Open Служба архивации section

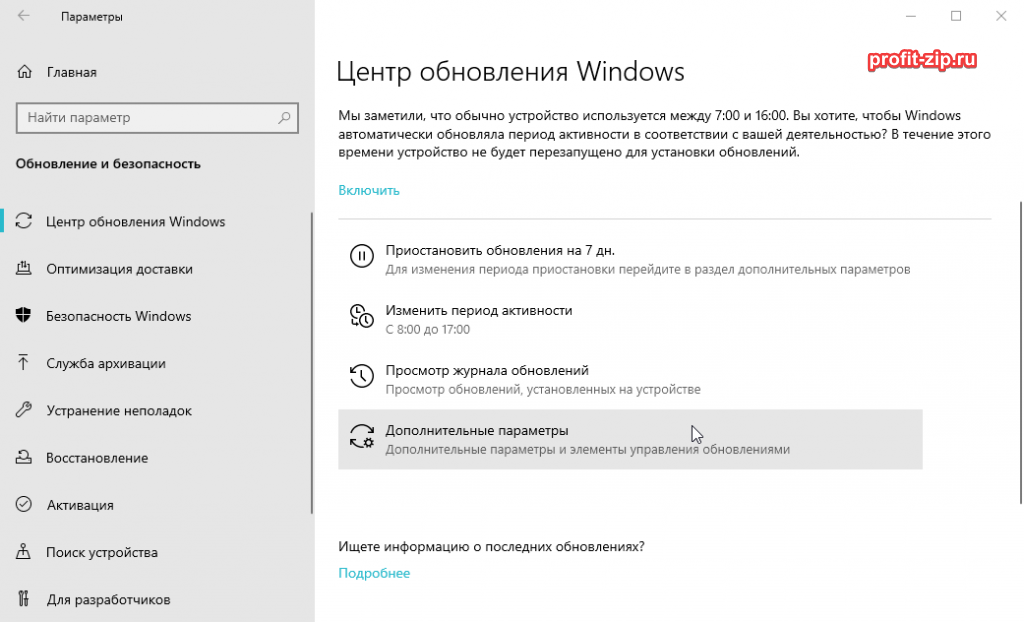[106, 364]
